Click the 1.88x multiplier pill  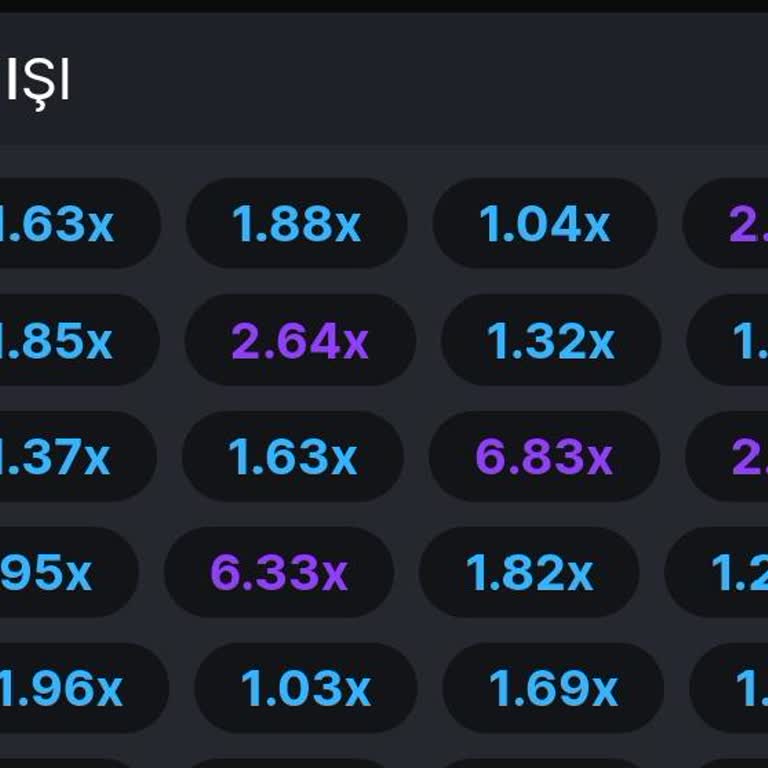tap(296, 224)
